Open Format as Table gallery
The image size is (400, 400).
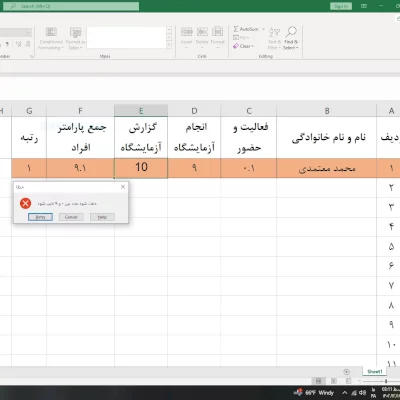(75, 32)
